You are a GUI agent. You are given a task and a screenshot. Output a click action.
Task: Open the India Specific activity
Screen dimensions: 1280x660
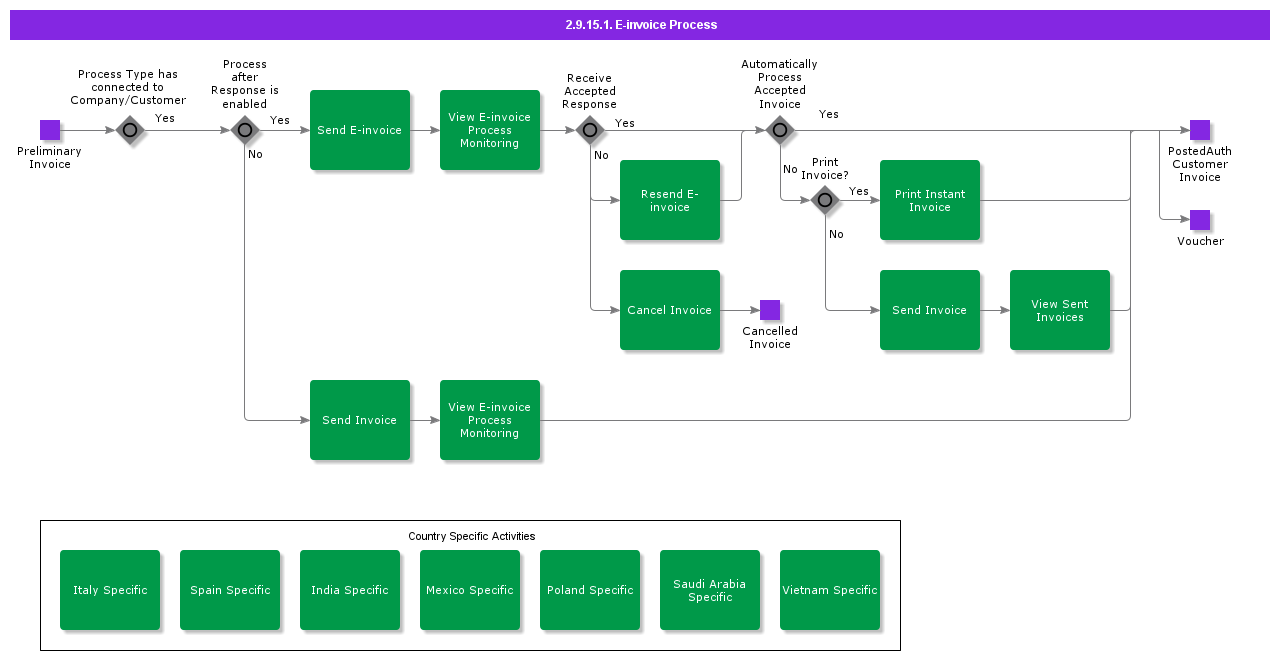tap(350, 590)
